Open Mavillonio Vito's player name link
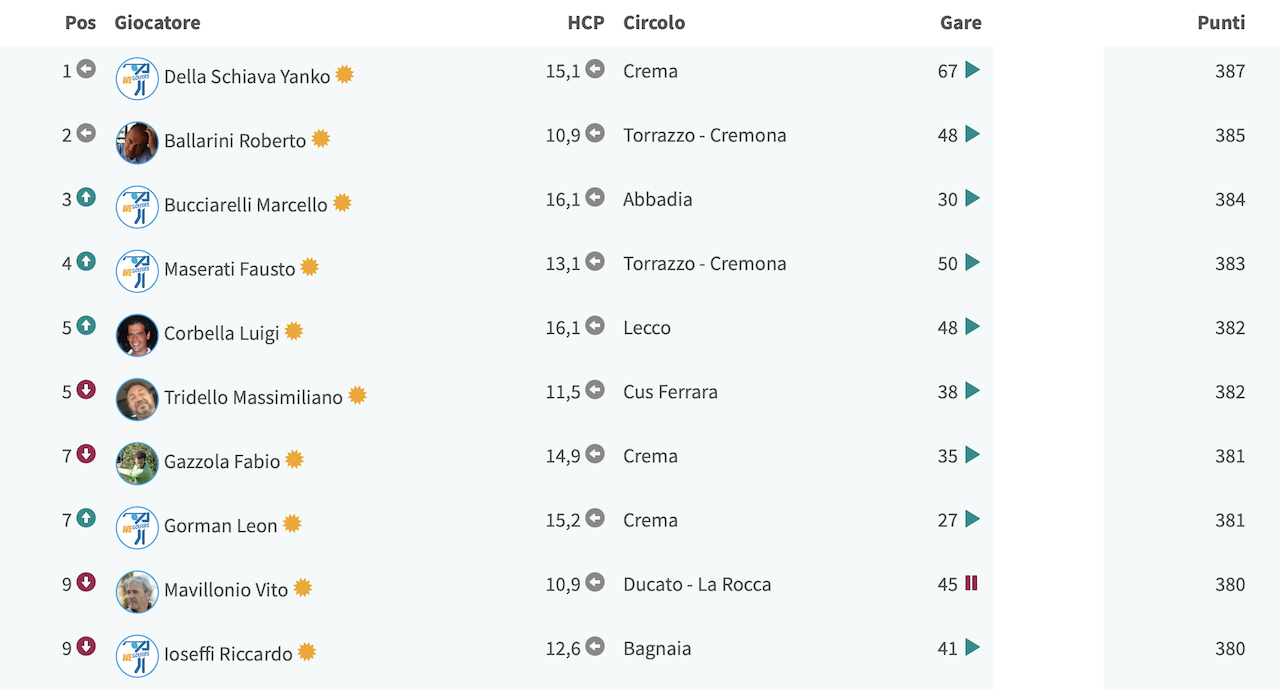1280x690 pixels. click(x=226, y=590)
